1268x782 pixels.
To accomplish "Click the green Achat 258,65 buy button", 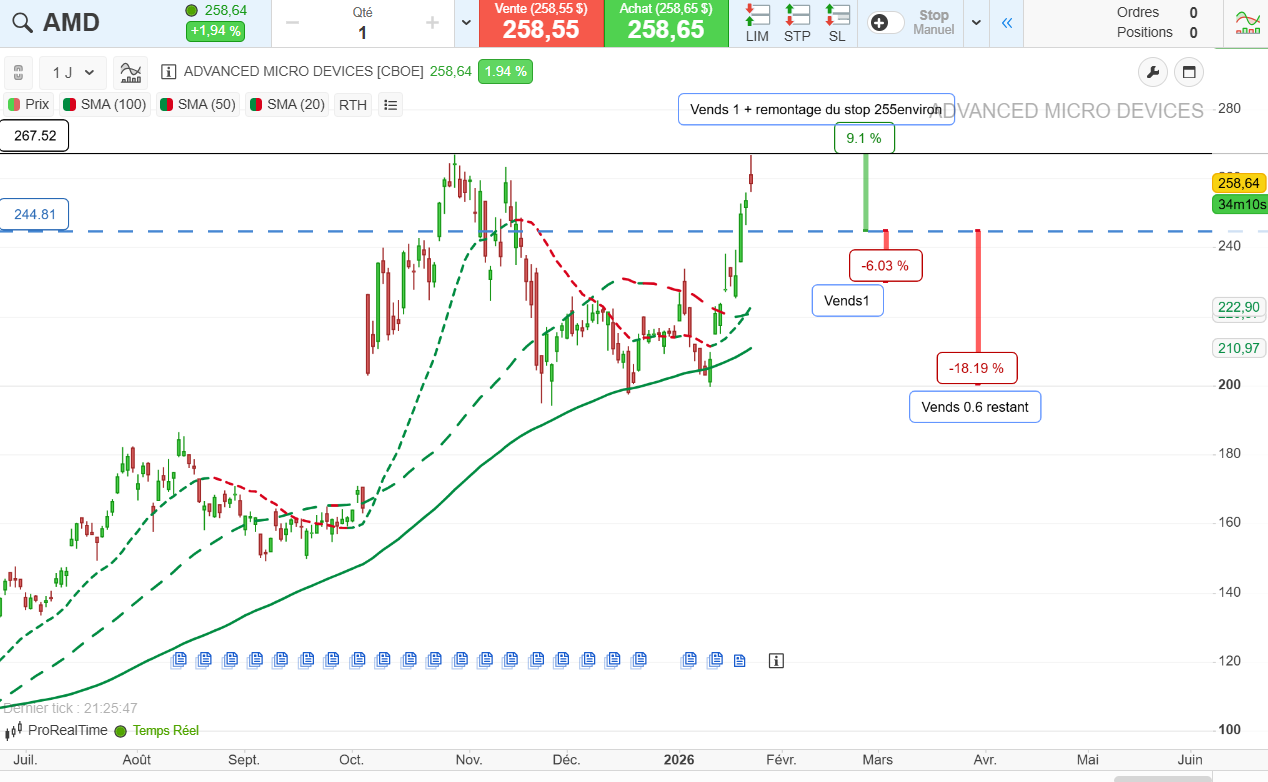I will coord(666,23).
